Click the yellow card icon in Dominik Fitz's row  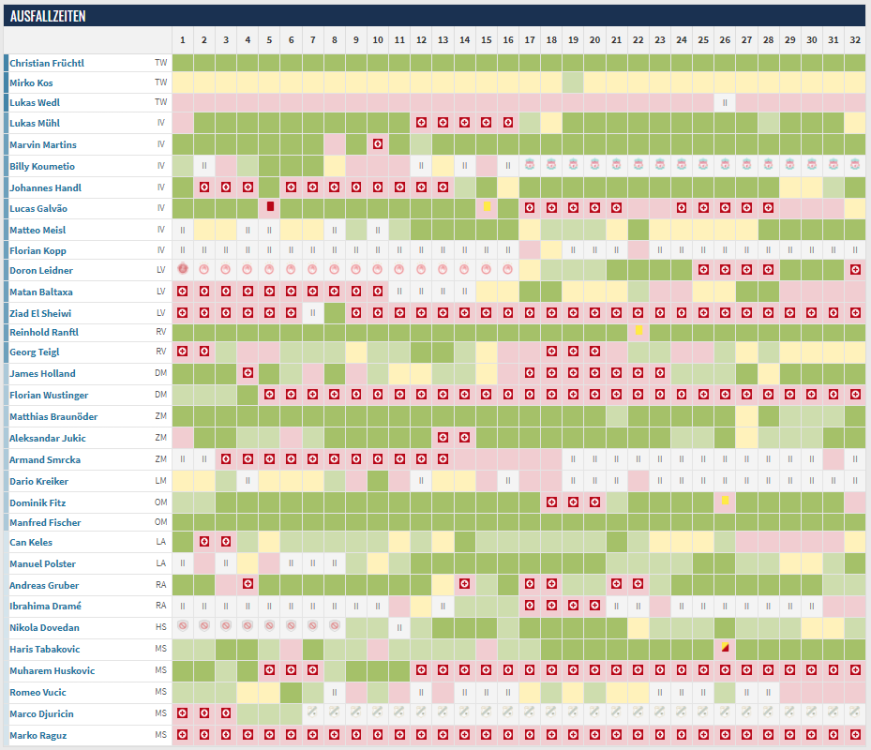coord(725,500)
